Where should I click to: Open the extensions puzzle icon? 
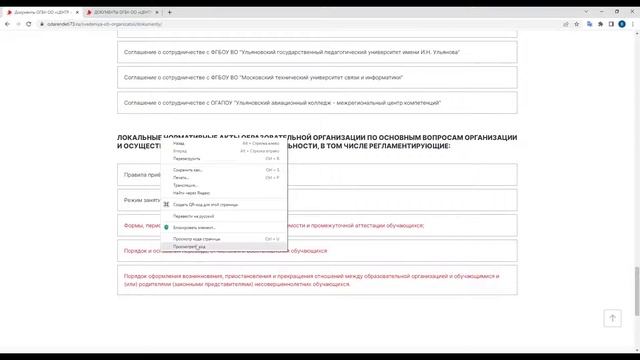(600, 24)
